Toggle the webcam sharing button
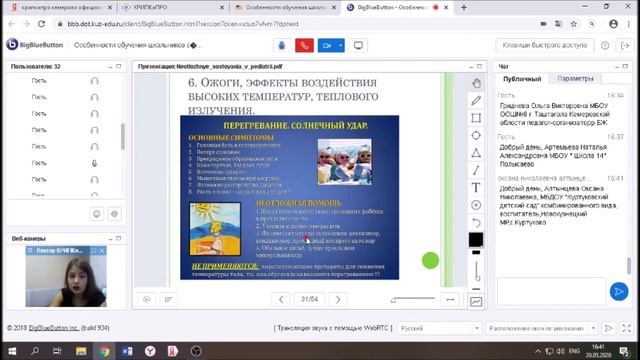Image resolution: width=640 pixels, height=360 pixels. tap(327, 45)
